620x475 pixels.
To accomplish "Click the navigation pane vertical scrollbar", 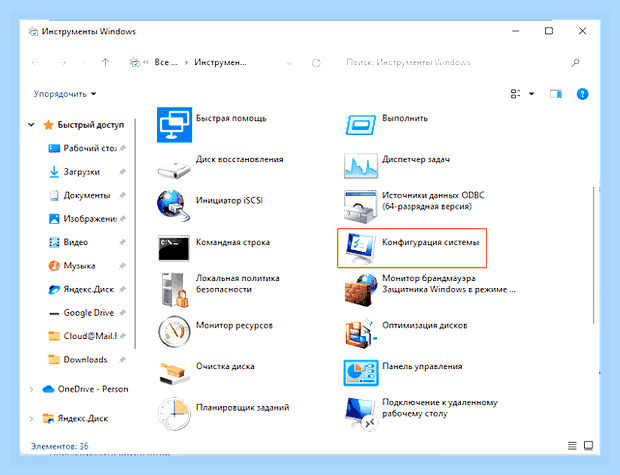I will (135, 233).
